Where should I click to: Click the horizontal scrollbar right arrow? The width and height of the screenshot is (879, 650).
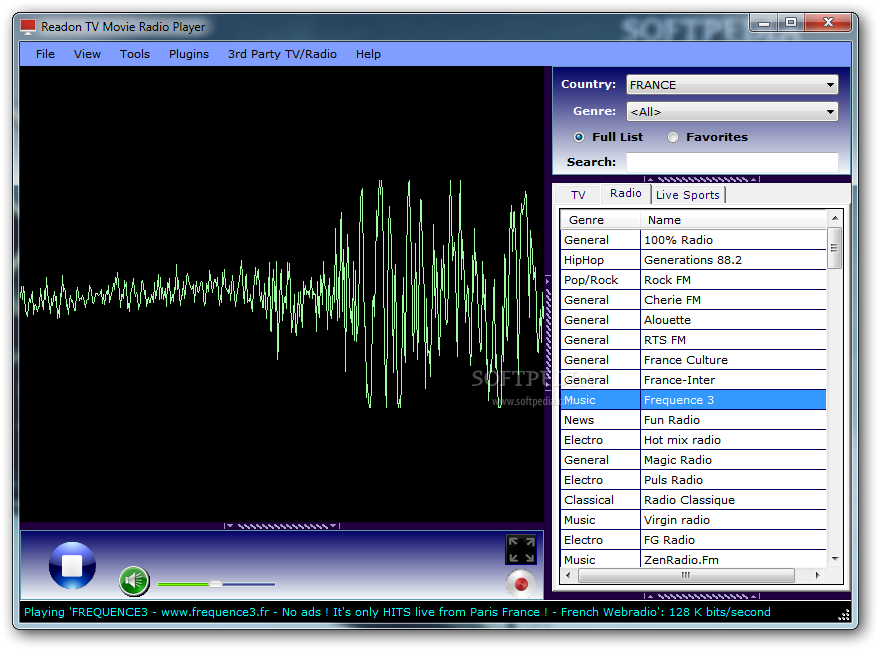(x=818, y=575)
